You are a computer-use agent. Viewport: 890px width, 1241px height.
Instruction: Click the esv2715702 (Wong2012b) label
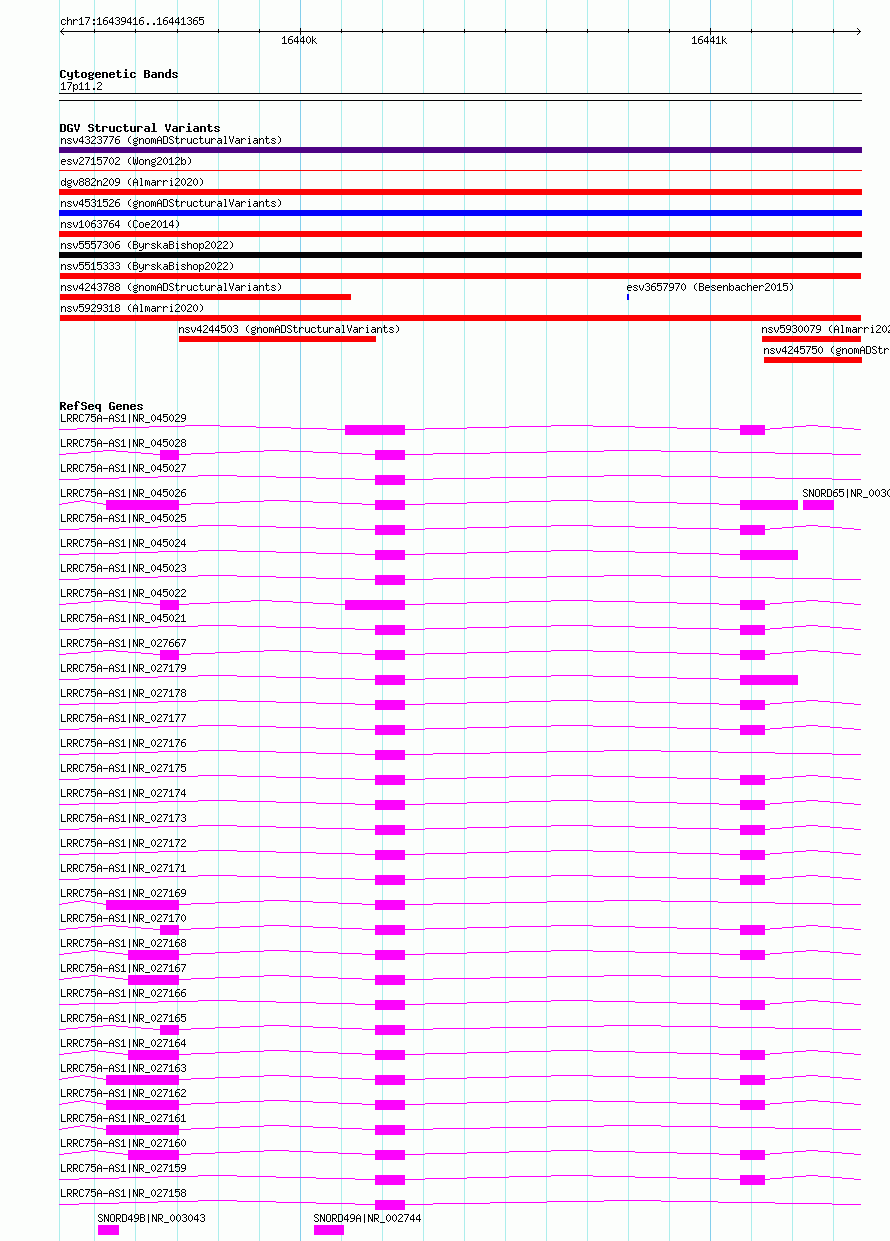(126, 161)
